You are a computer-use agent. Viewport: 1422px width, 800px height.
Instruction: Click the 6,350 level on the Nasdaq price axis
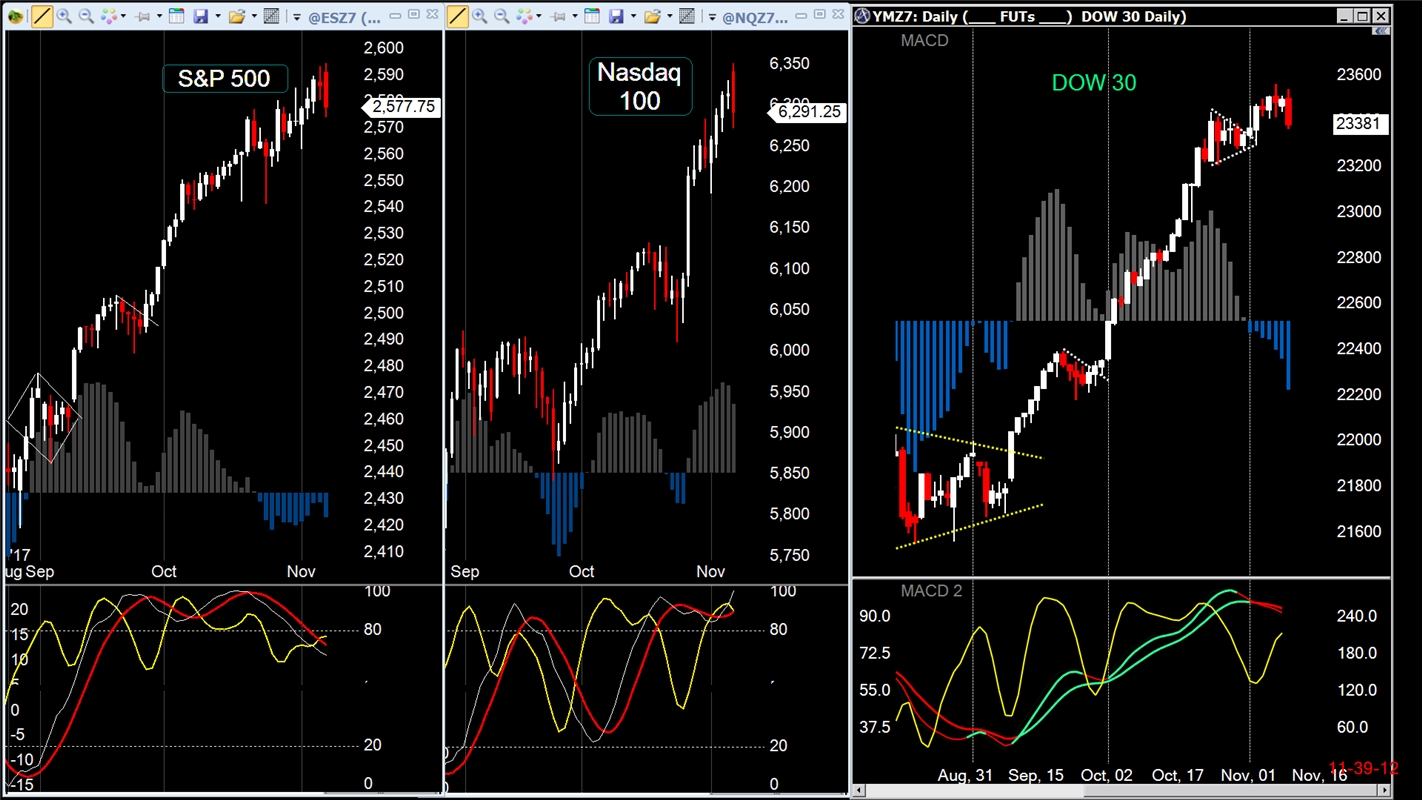click(x=790, y=64)
